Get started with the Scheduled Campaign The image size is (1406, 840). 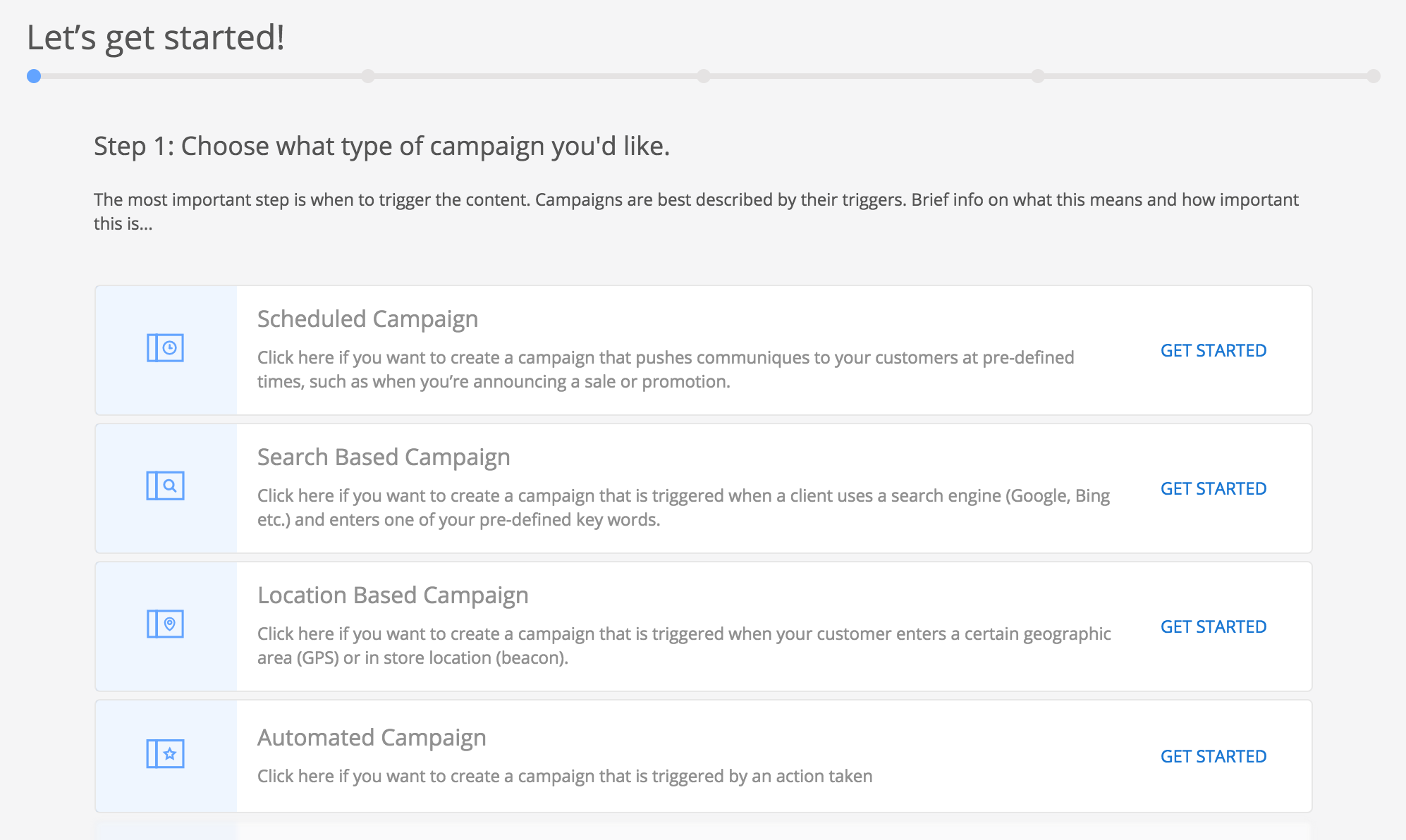pos(1213,350)
